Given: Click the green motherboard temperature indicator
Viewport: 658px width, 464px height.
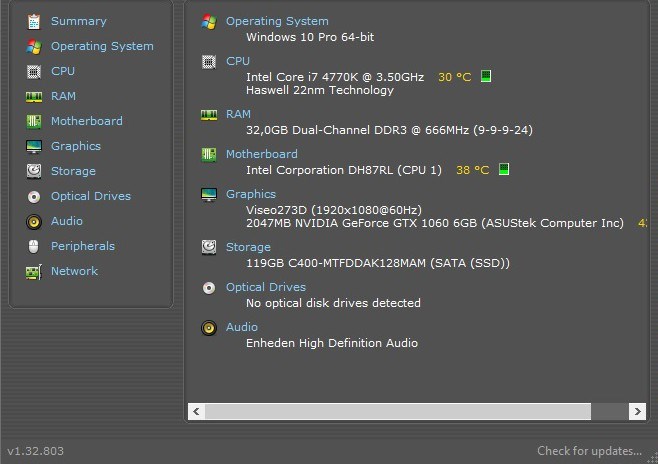Looking at the screenshot, I should (504, 170).
